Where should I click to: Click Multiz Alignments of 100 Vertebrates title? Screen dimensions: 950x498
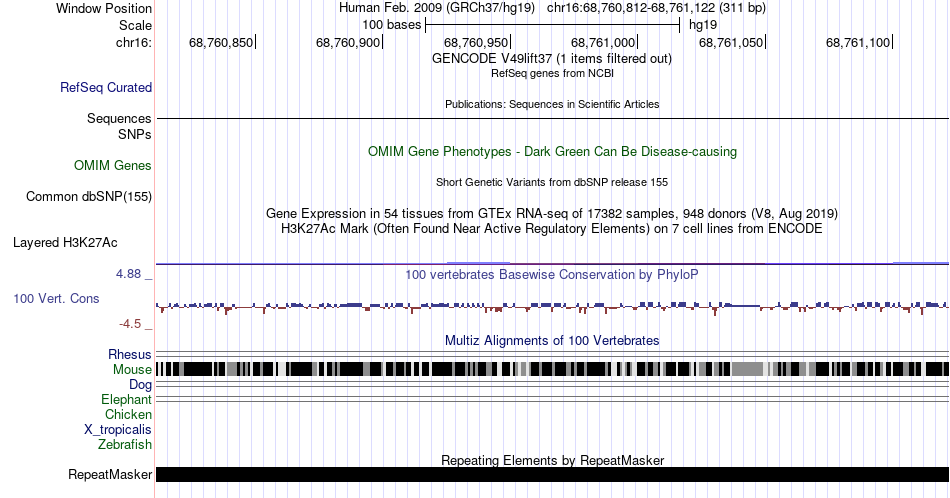pos(552,340)
